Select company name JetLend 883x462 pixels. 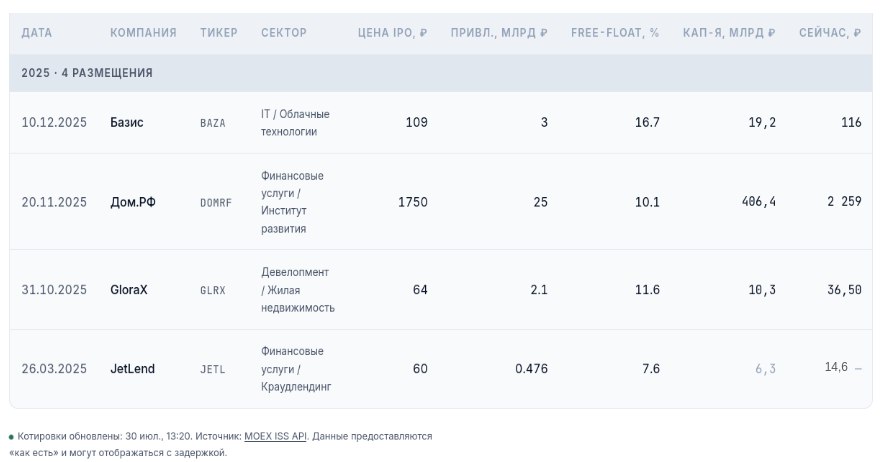tap(132, 368)
